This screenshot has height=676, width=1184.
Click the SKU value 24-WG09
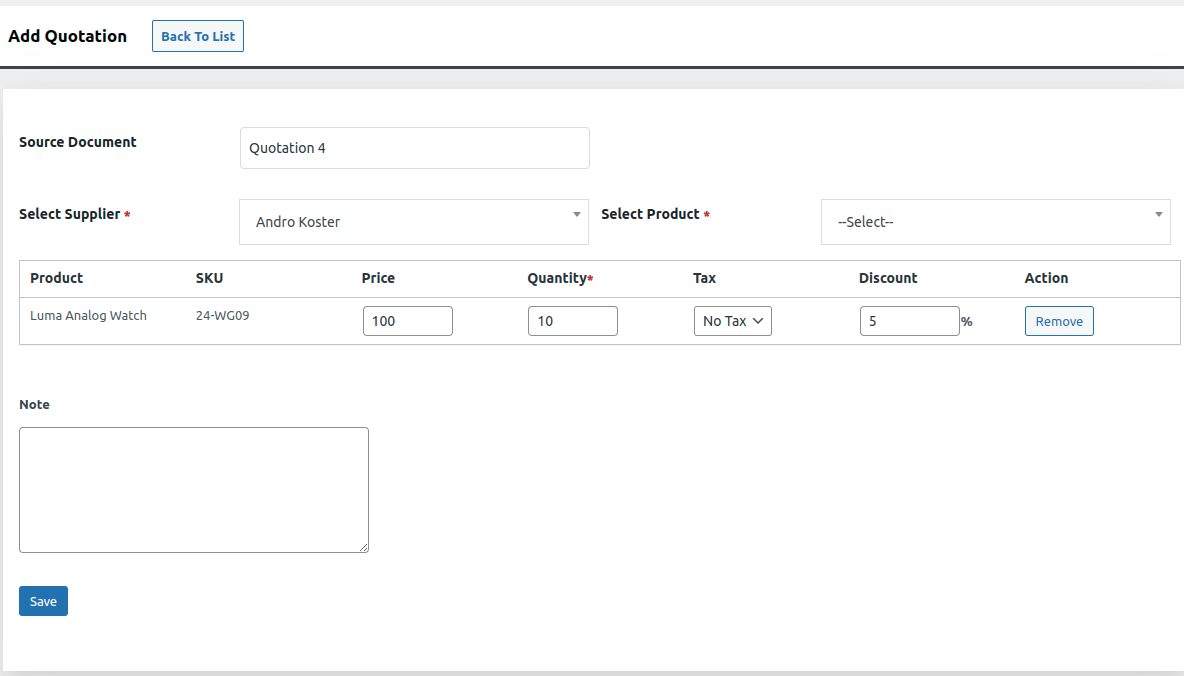[223, 316]
